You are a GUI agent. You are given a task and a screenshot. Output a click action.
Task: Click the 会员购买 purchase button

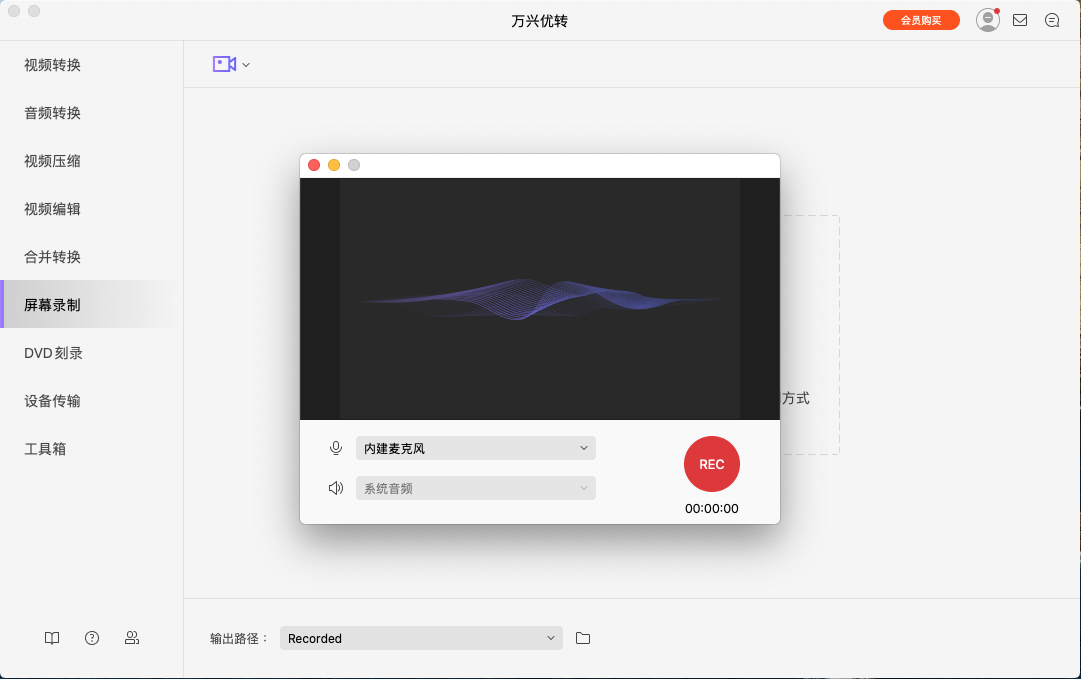tap(921, 19)
